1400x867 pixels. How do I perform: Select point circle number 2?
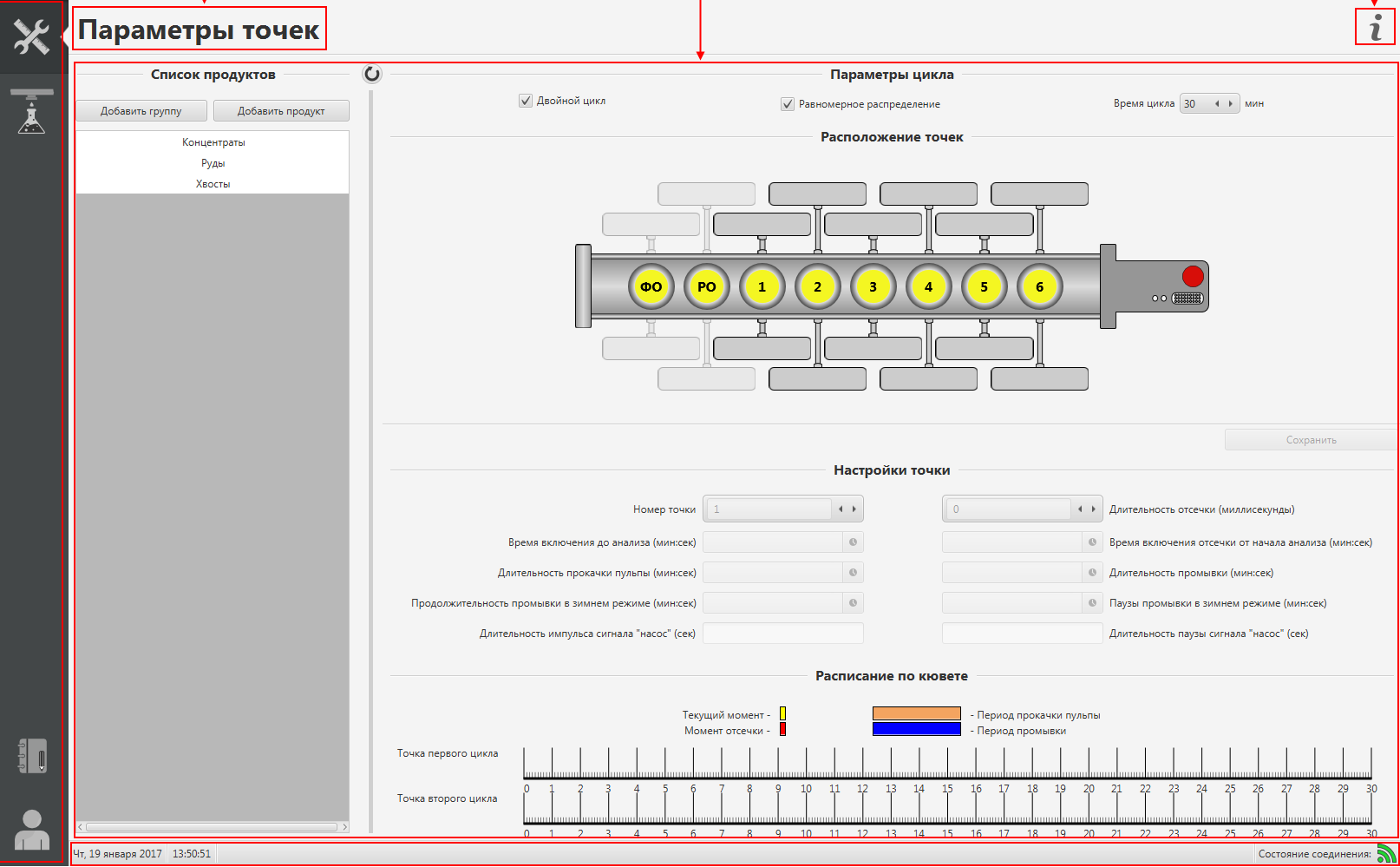click(x=818, y=286)
